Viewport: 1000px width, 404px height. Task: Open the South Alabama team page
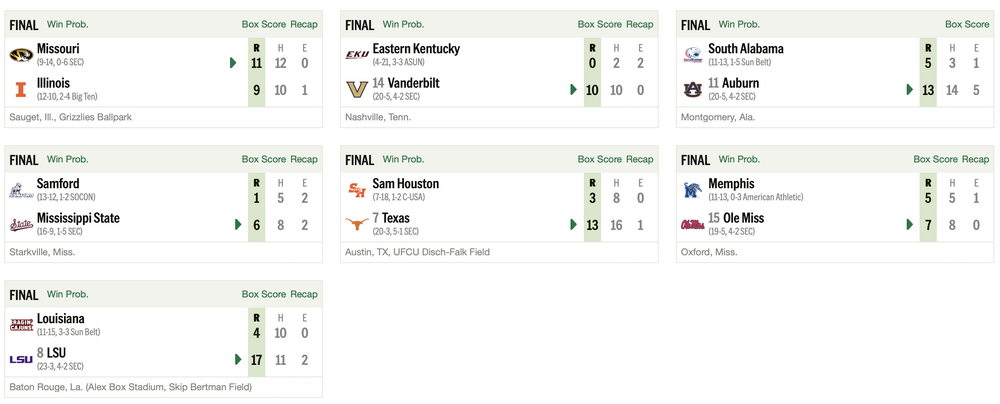[745, 48]
